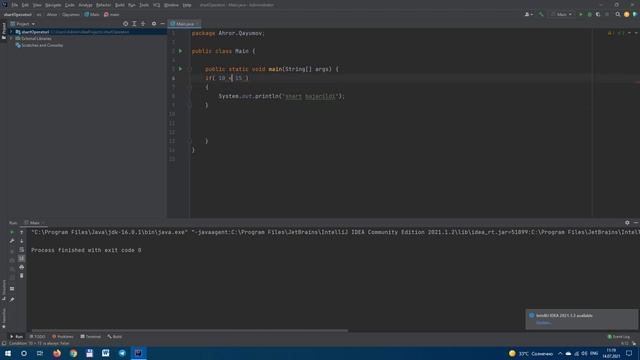Screen dimensions: 640x360
Task: Click 'Process finished with exit code 0' text
Action: tap(86, 250)
